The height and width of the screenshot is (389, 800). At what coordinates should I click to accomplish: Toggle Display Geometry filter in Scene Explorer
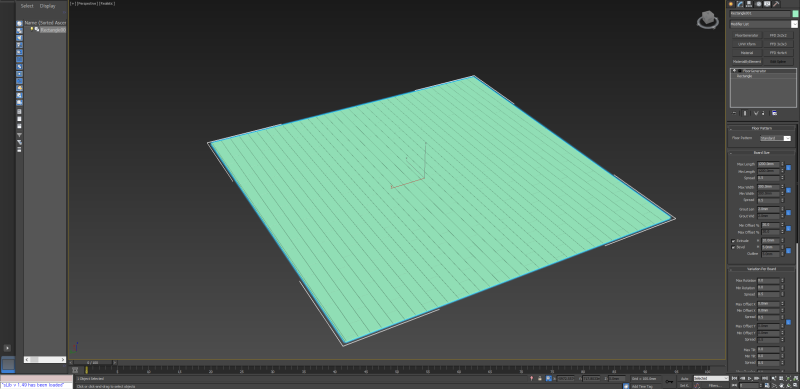(19, 23)
